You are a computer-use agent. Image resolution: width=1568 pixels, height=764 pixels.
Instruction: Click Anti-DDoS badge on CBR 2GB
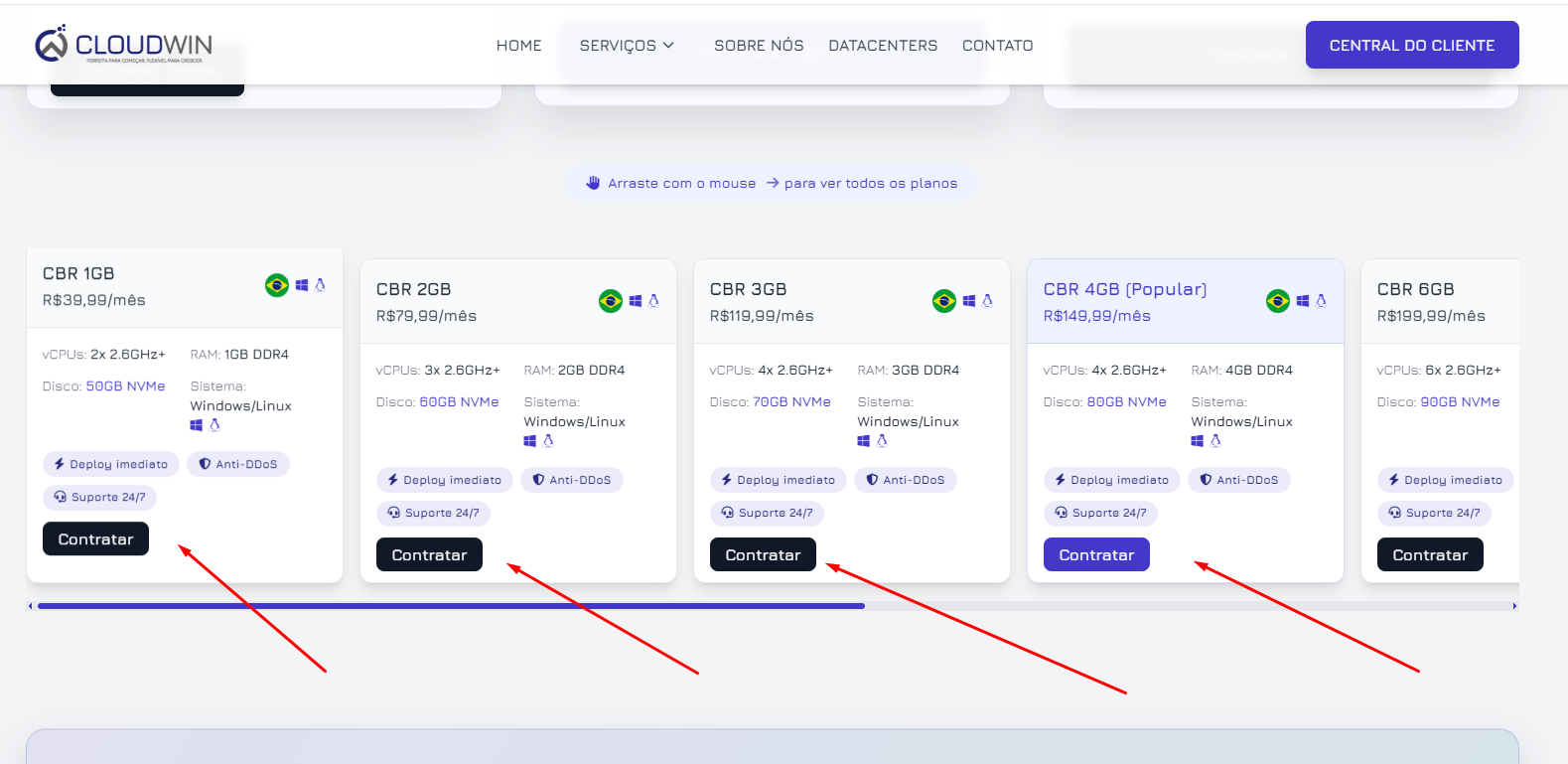(x=572, y=480)
